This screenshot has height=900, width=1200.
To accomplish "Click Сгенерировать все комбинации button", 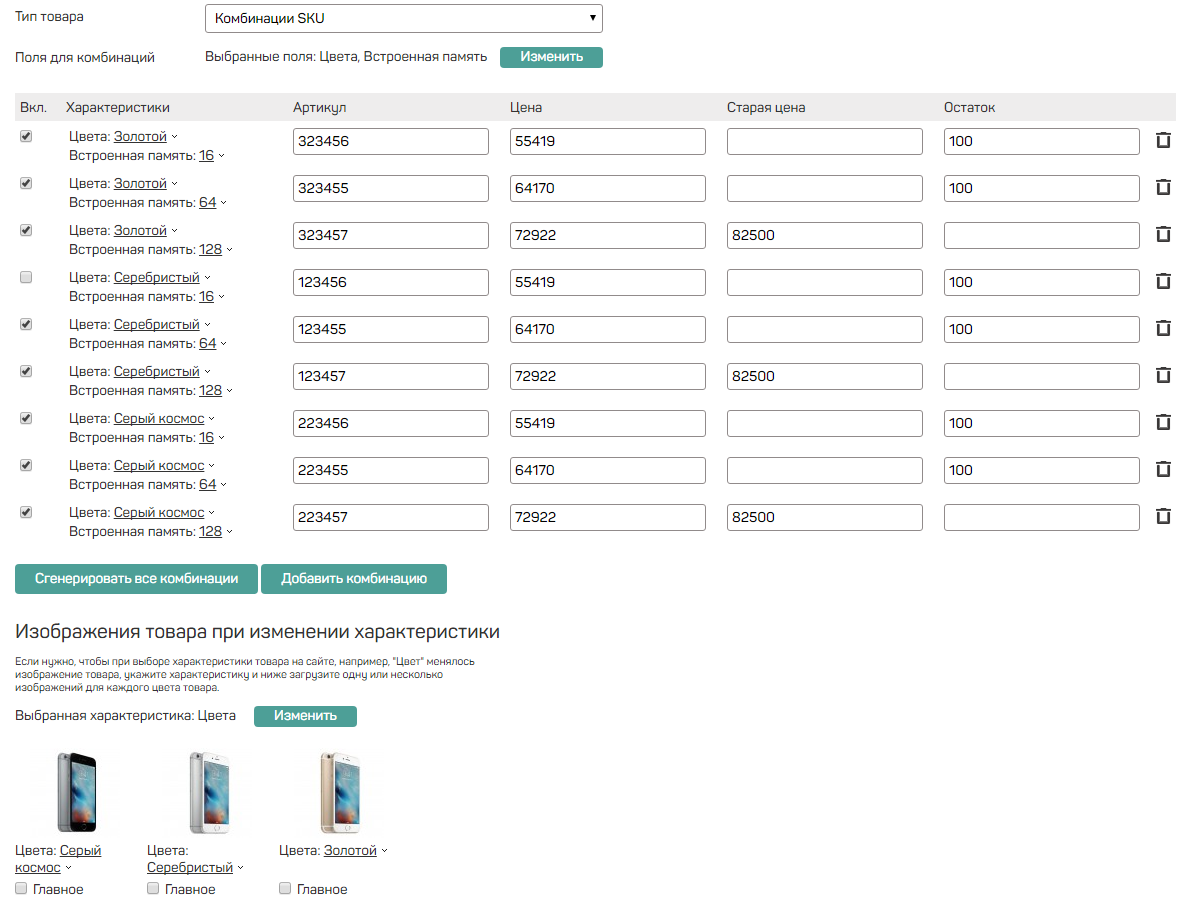I will pyautogui.click(x=136, y=579).
